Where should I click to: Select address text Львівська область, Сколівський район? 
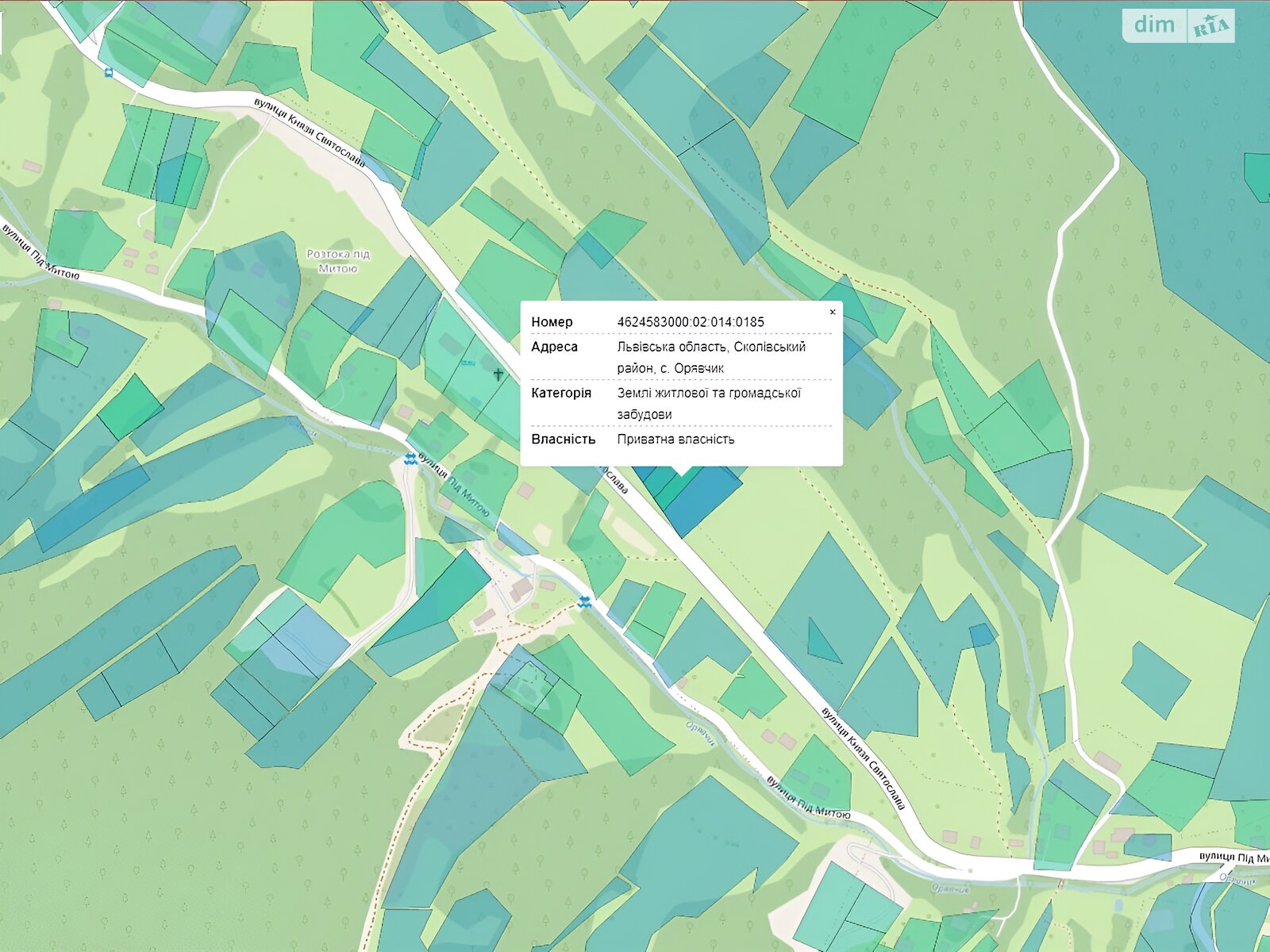tap(711, 357)
